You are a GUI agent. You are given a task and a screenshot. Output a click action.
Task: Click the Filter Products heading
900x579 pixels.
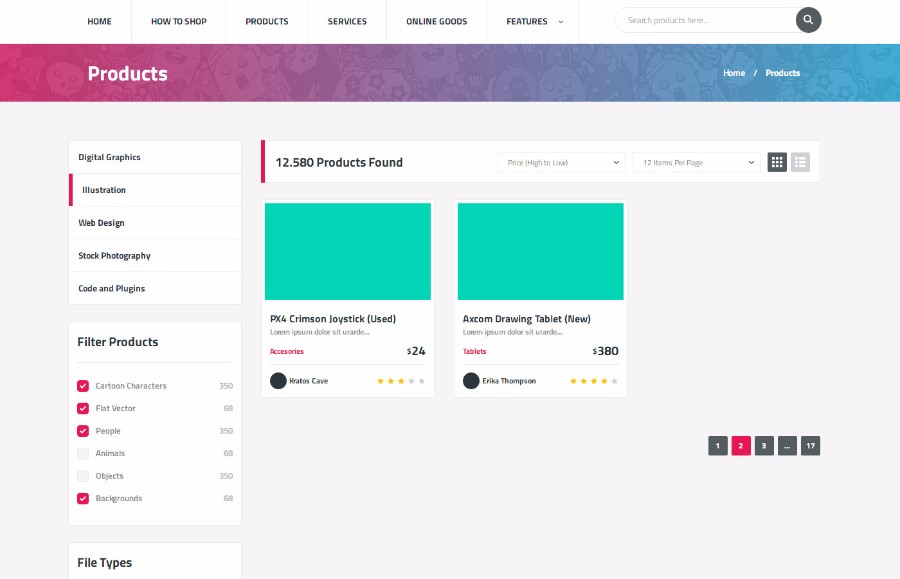[118, 342]
